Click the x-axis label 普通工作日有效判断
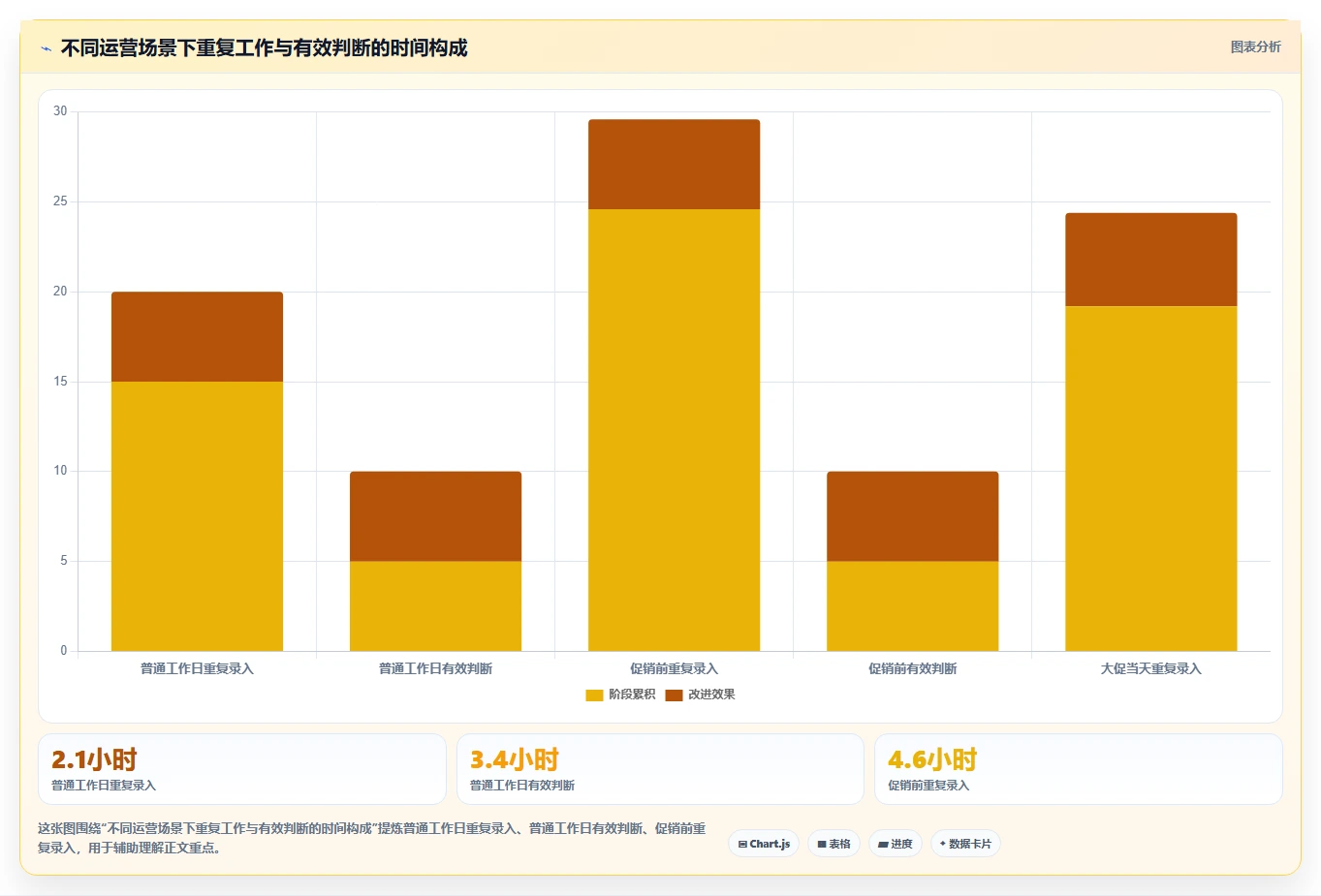Screen dimensions: 1321x896 (x=435, y=668)
